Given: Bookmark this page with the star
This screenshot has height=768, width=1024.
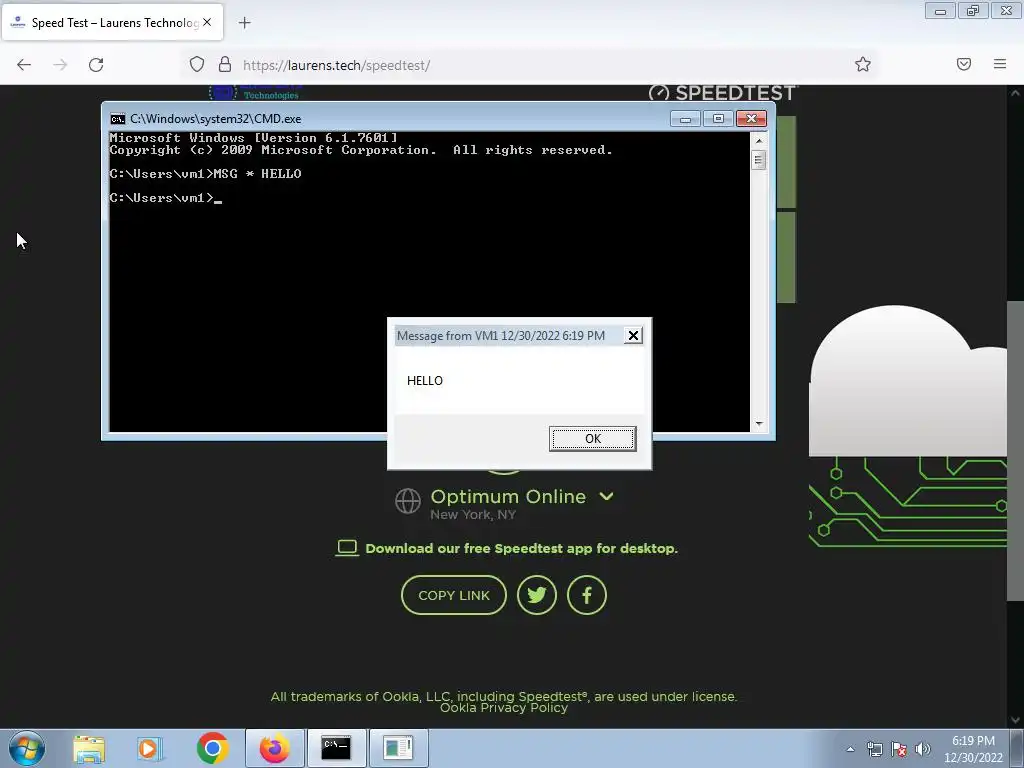Looking at the screenshot, I should click(x=863, y=64).
